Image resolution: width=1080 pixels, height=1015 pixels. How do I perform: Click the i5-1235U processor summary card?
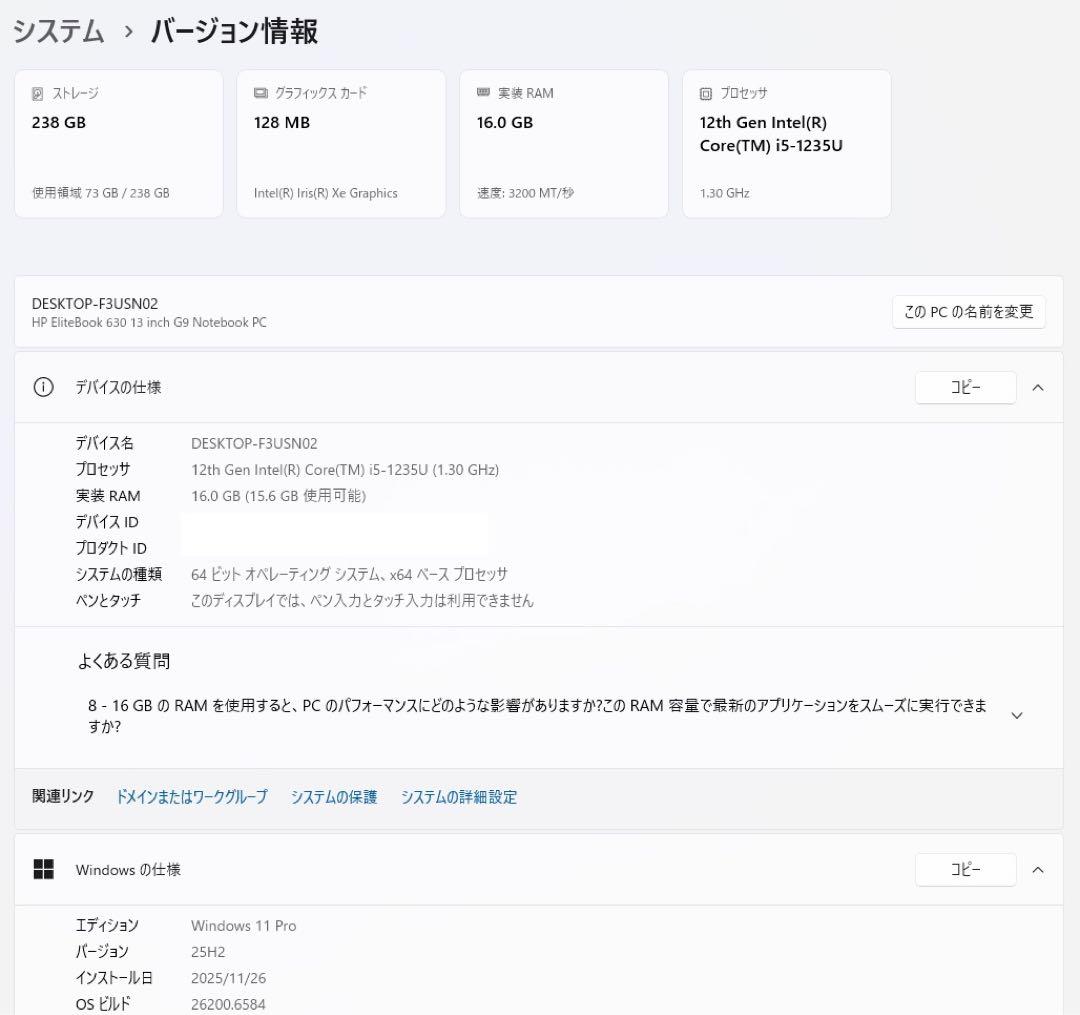pos(786,143)
